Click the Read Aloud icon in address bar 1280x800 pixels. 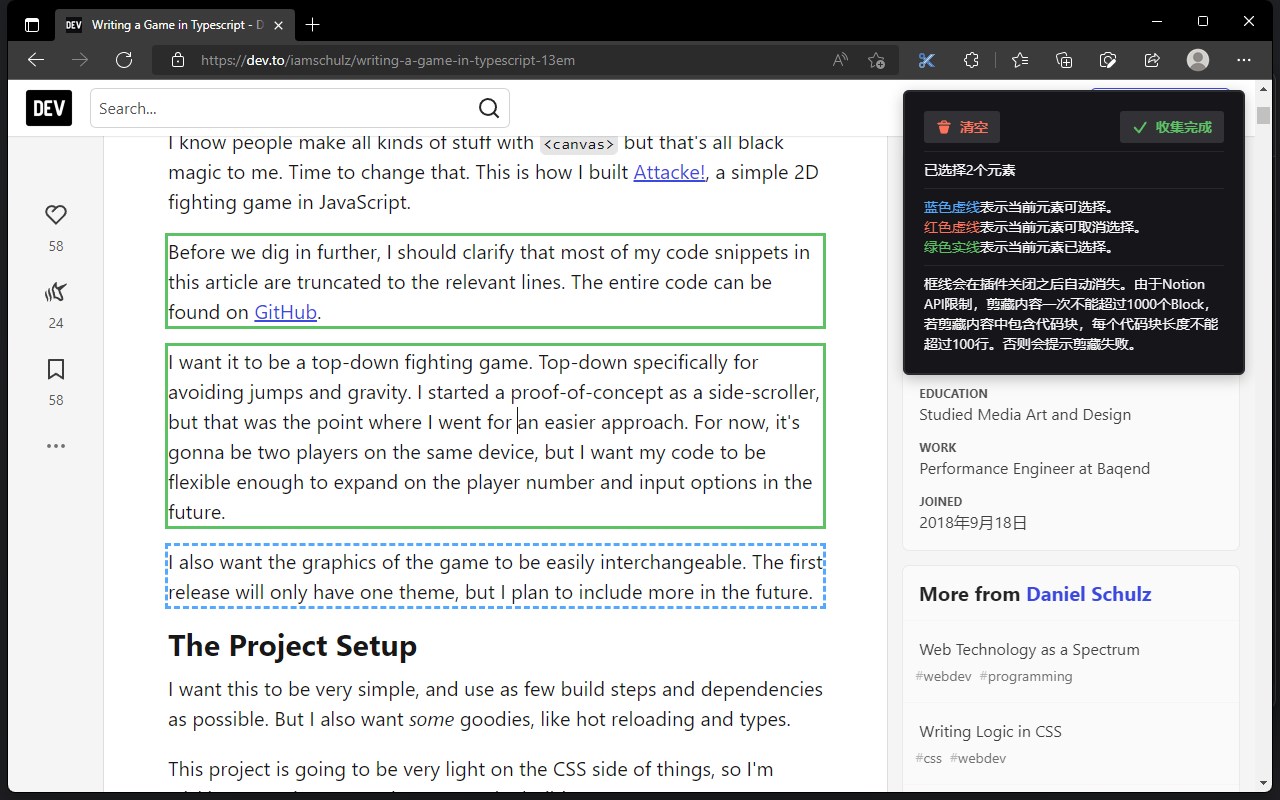pyautogui.click(x=840, y=60)
